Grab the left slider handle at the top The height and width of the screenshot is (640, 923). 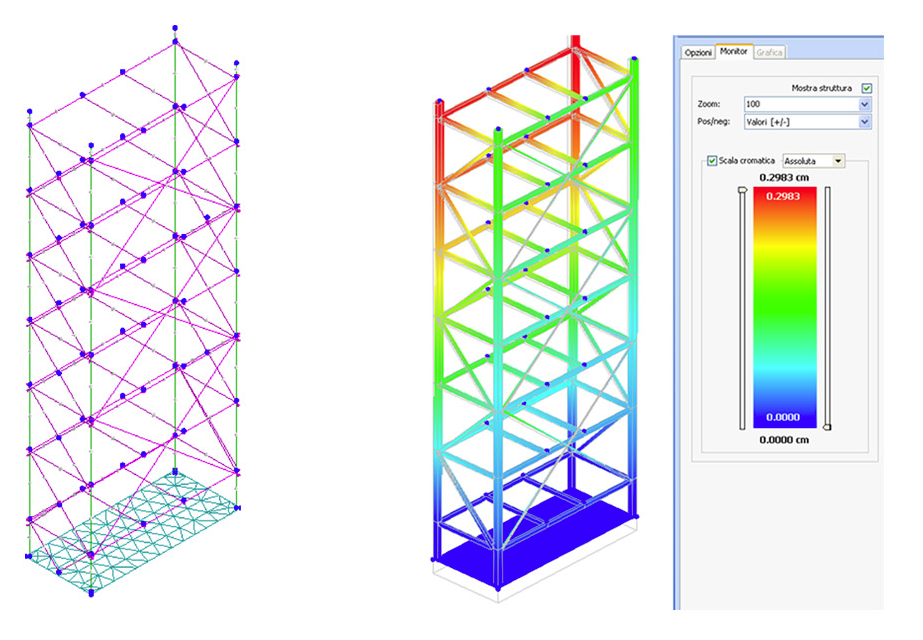tap(741, 189)
